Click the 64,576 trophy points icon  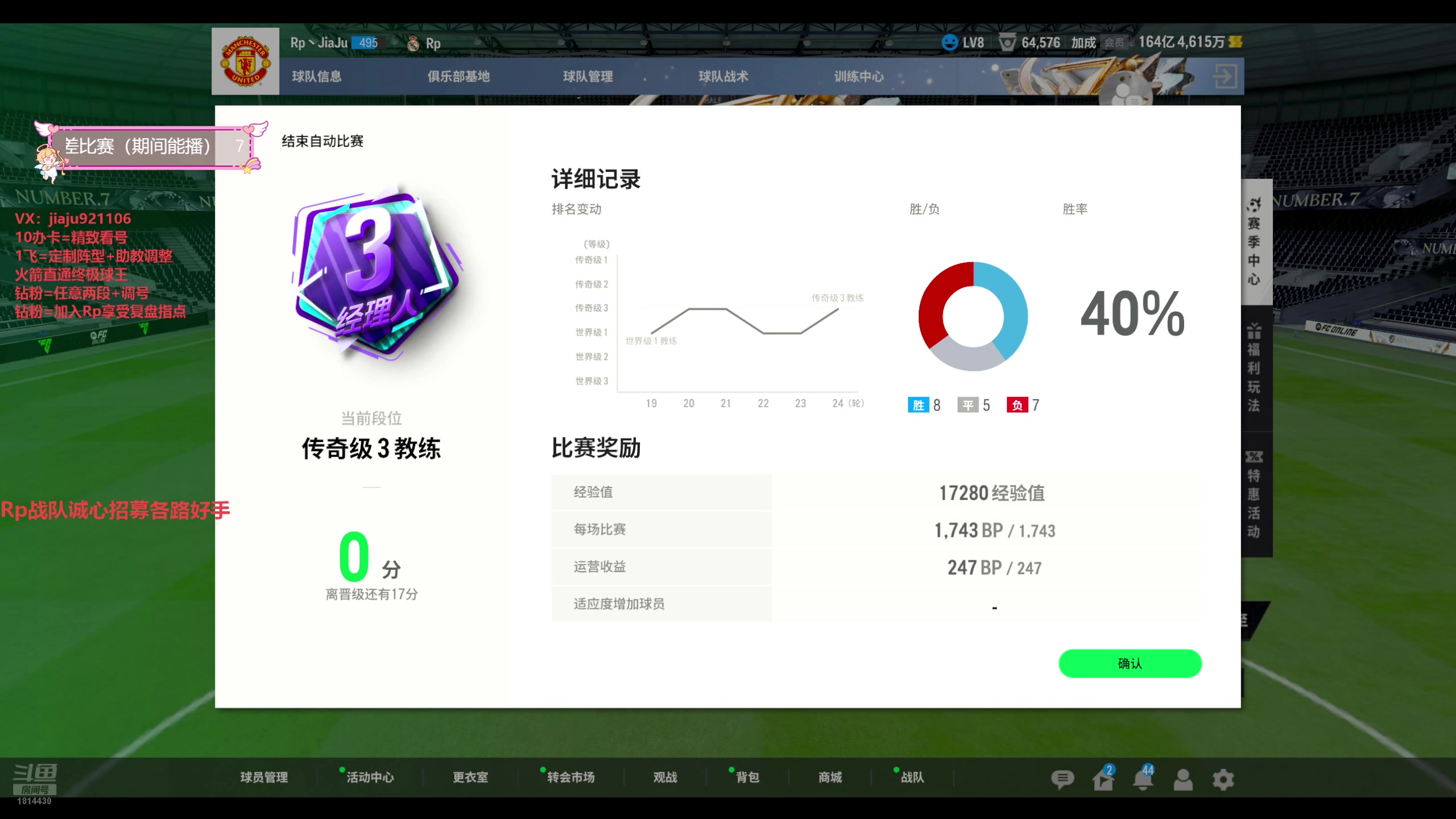(1007, 43)
